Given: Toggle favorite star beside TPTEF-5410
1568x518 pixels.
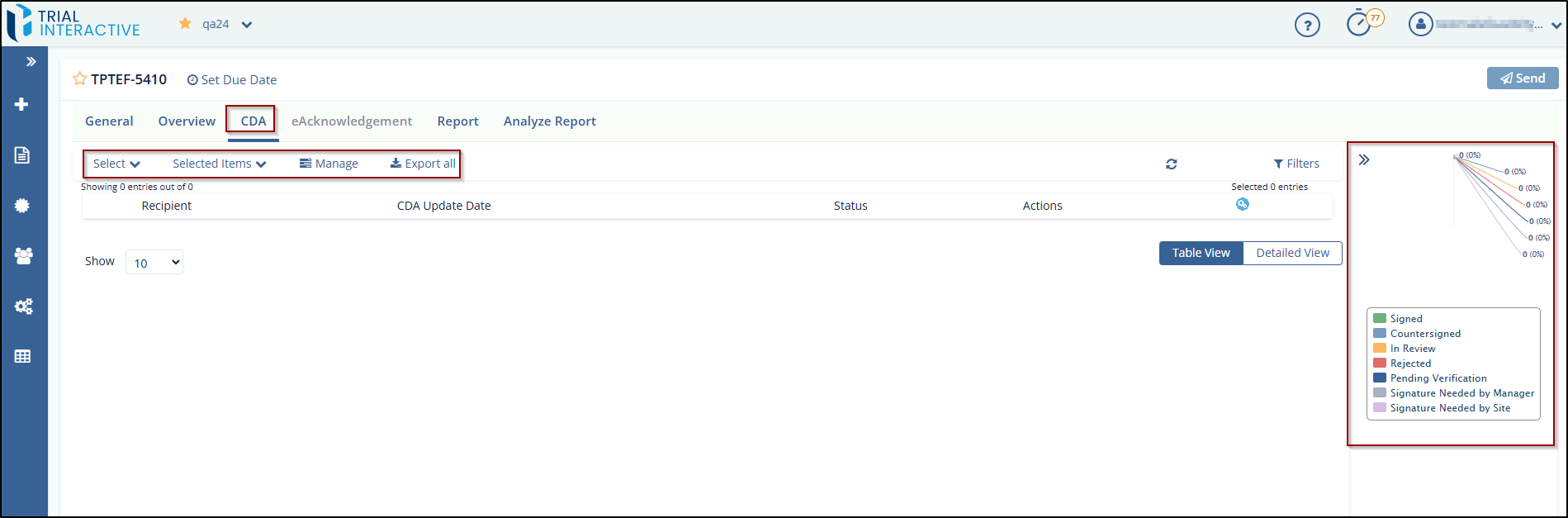Looking at the screenshot, I should tap(80, 79).
